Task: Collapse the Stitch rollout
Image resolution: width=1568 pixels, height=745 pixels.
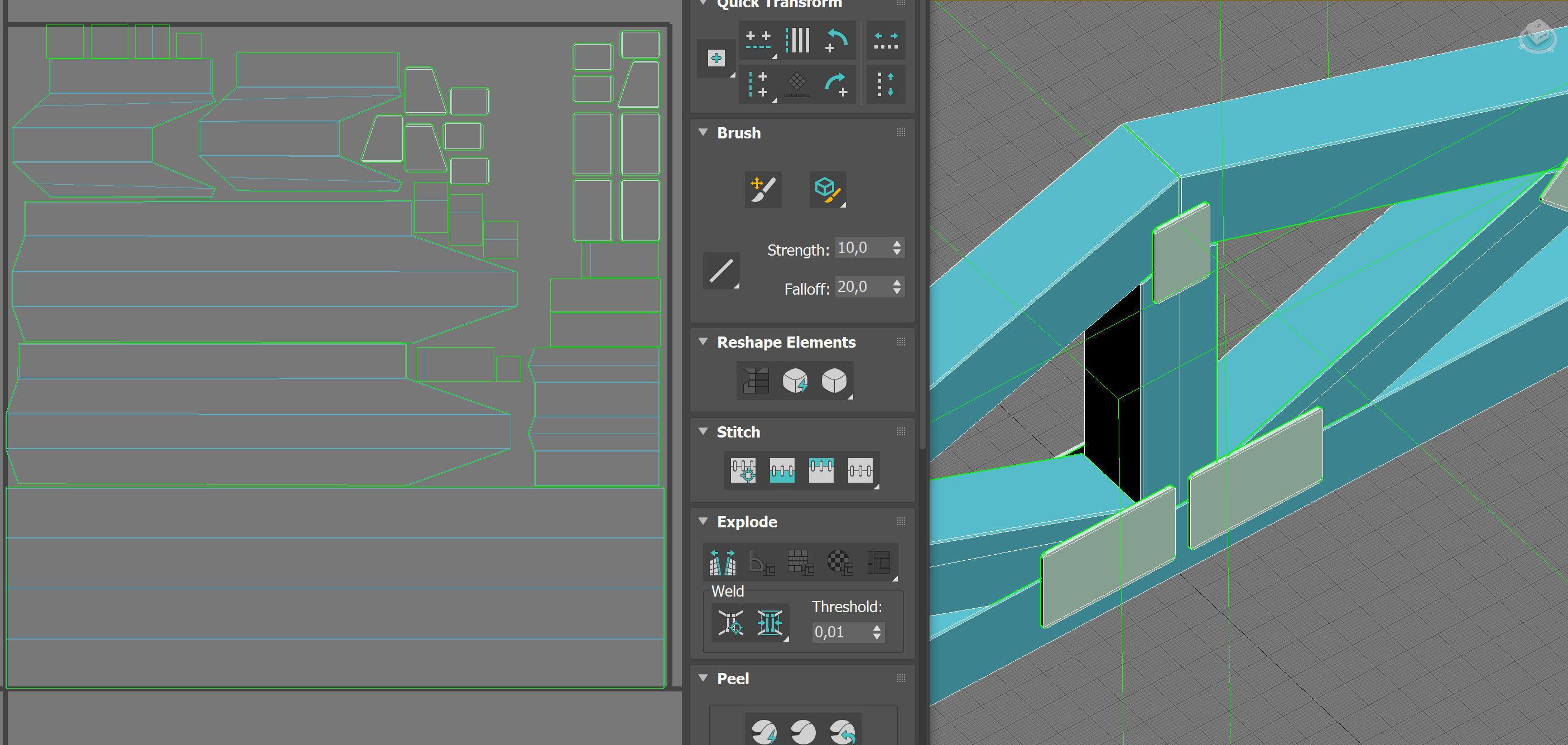Action: click(703, 431)
